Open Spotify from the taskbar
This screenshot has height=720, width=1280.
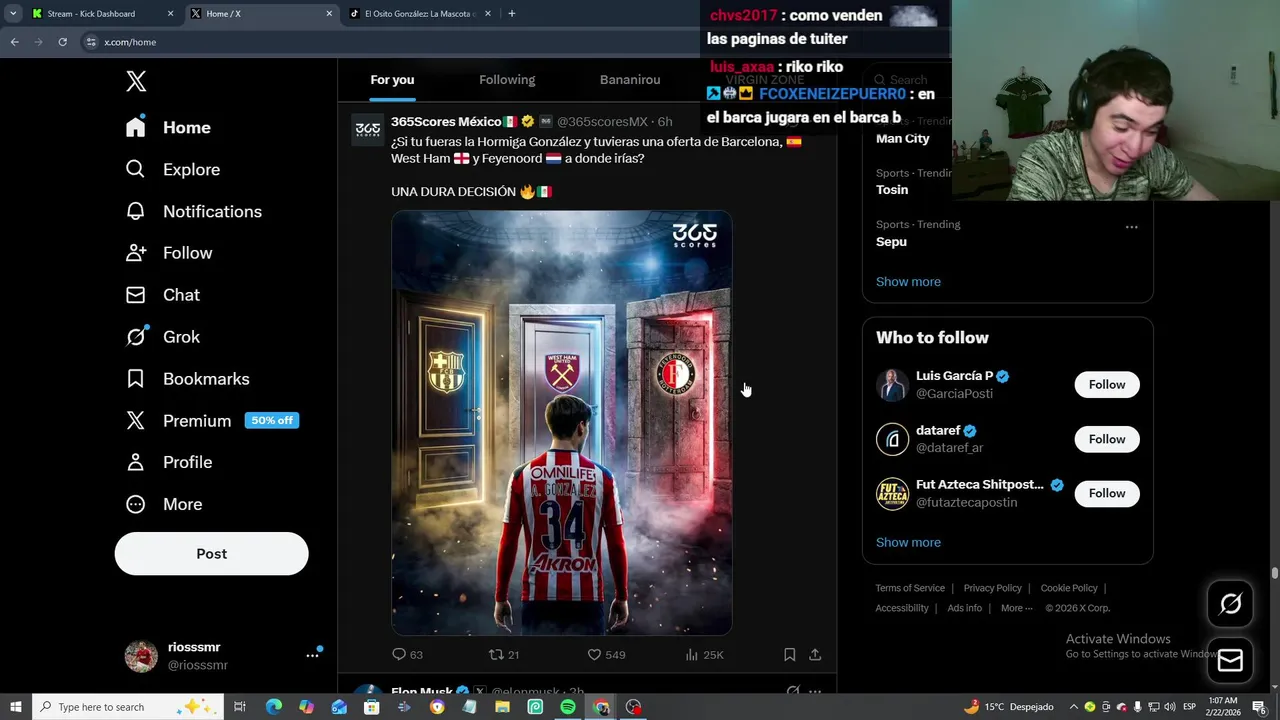coord(567,707)
